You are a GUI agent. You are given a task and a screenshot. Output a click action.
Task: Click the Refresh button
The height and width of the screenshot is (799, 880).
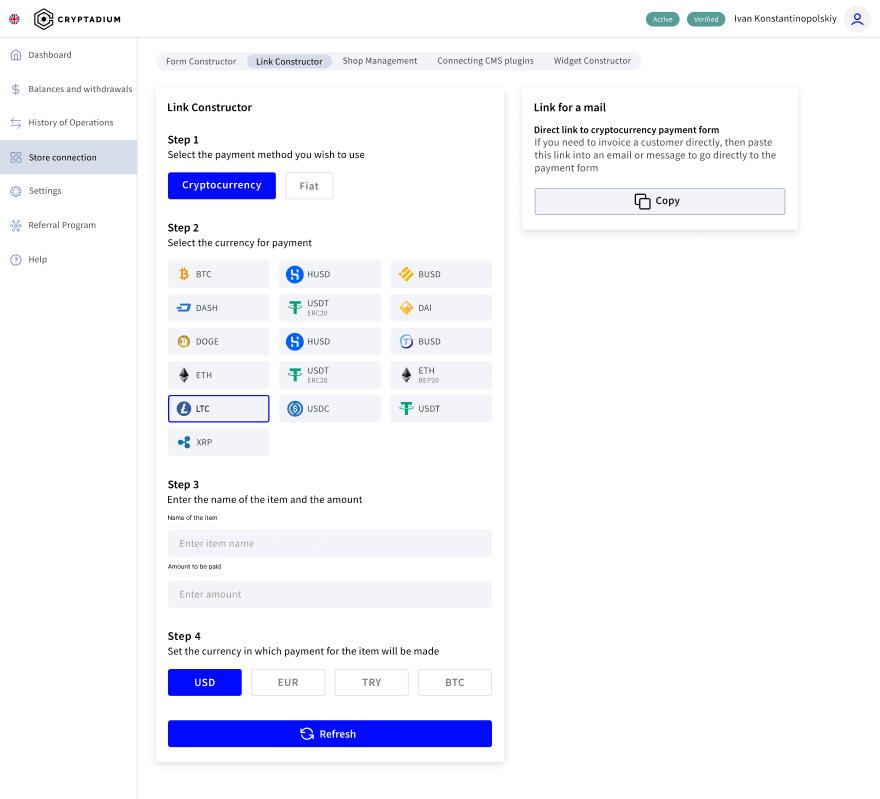pyautogui.click(x=329, y=734)
